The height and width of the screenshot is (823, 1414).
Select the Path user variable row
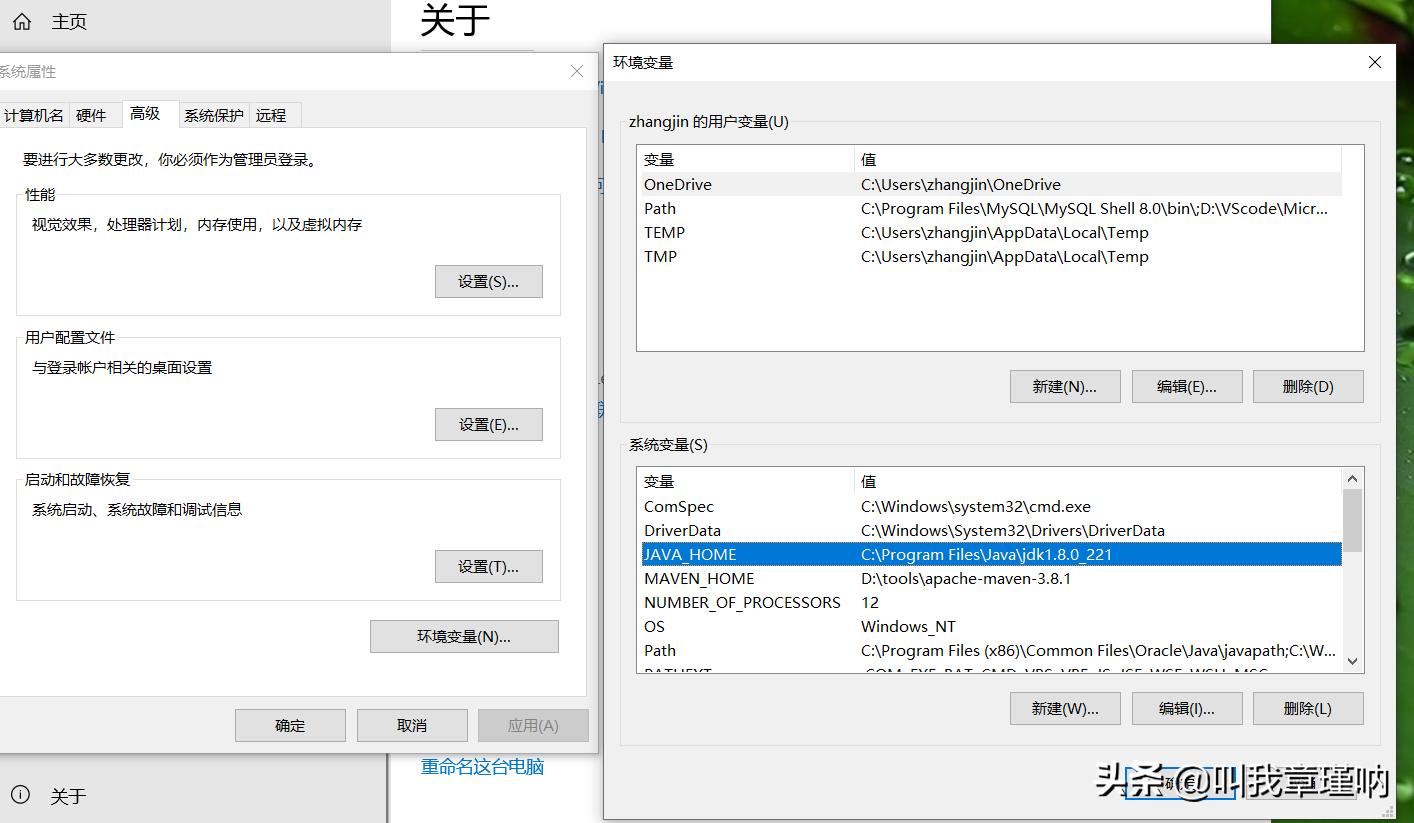click(900, 208)
